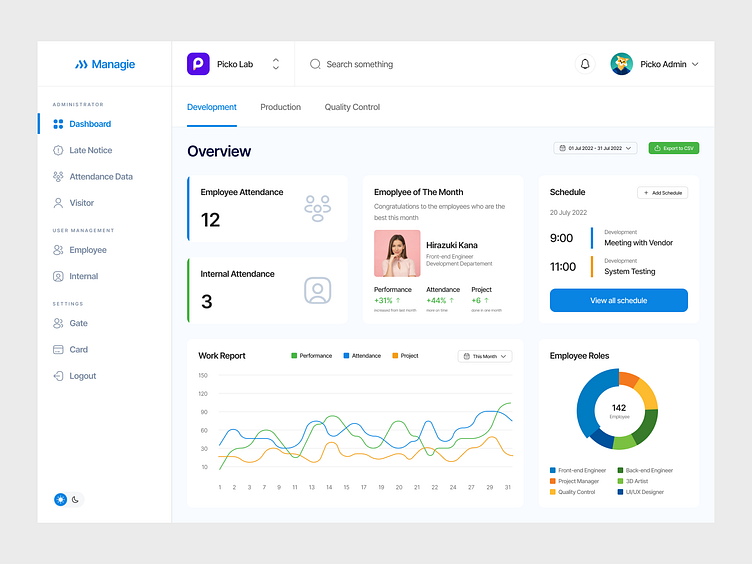Screen dimensions: 752x564
Task: Click Export to CSV button
Action: point(674,148)
